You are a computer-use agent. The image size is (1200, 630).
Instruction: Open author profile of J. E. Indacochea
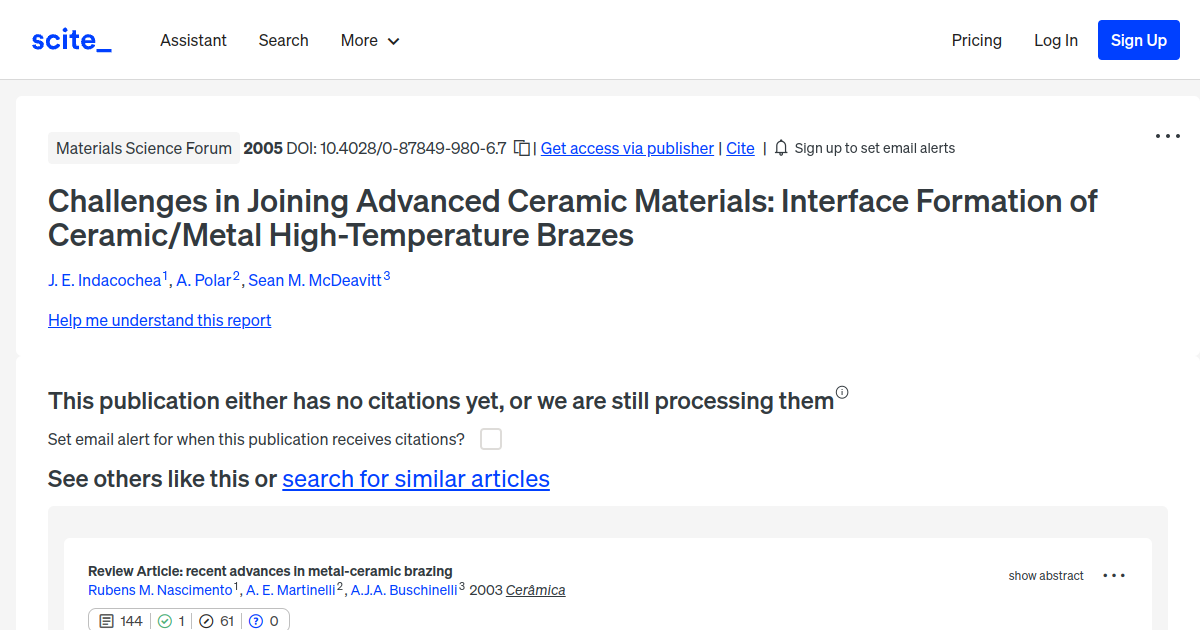105,280
